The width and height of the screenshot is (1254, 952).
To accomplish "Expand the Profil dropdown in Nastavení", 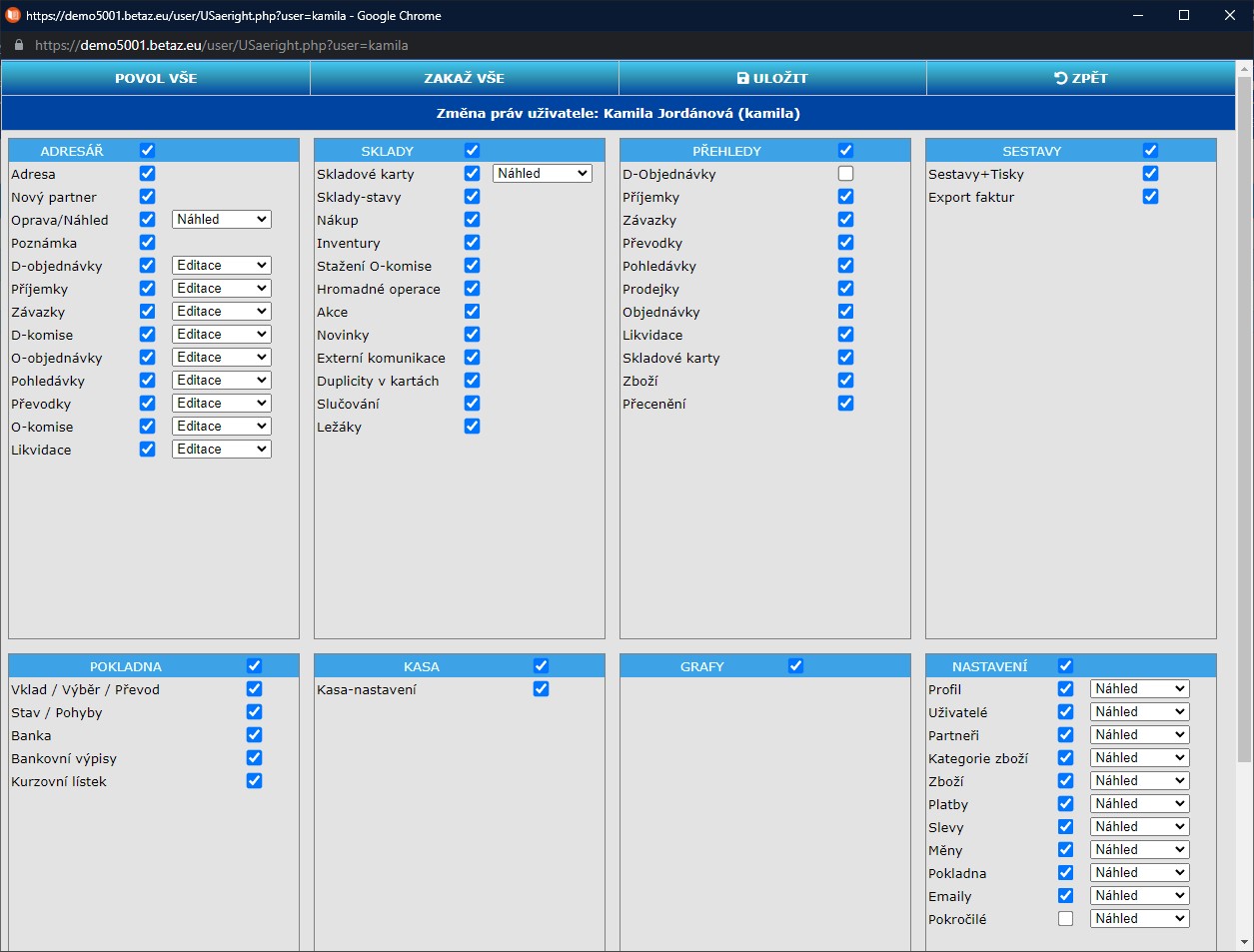I will click(1139, 689).
